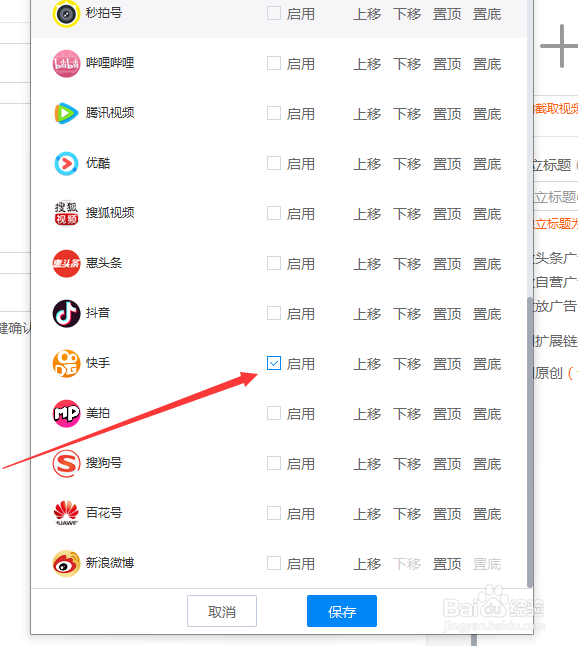Image resolution: width=578 pixels, height=646 pixels.
Task: Click the 哔哩哔哩 bilibili icon
Action: pyautogui.click(x=66, y=63)
